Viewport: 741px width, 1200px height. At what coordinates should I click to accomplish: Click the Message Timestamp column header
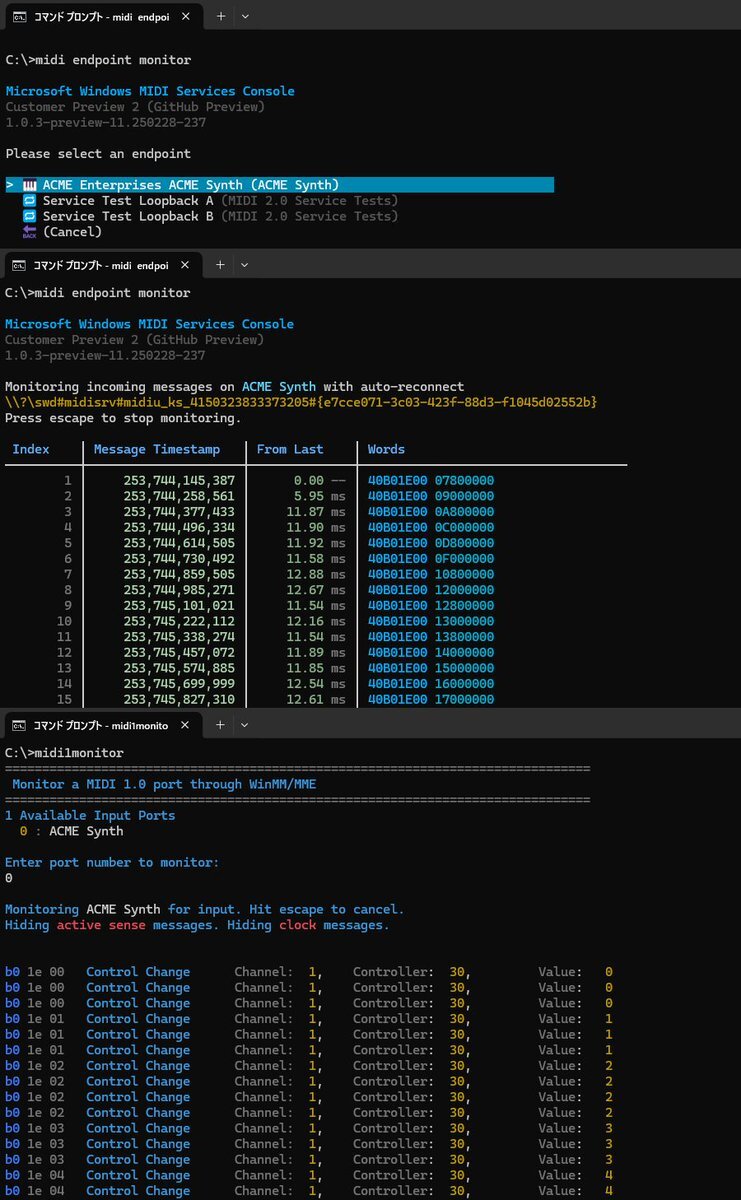157,449
